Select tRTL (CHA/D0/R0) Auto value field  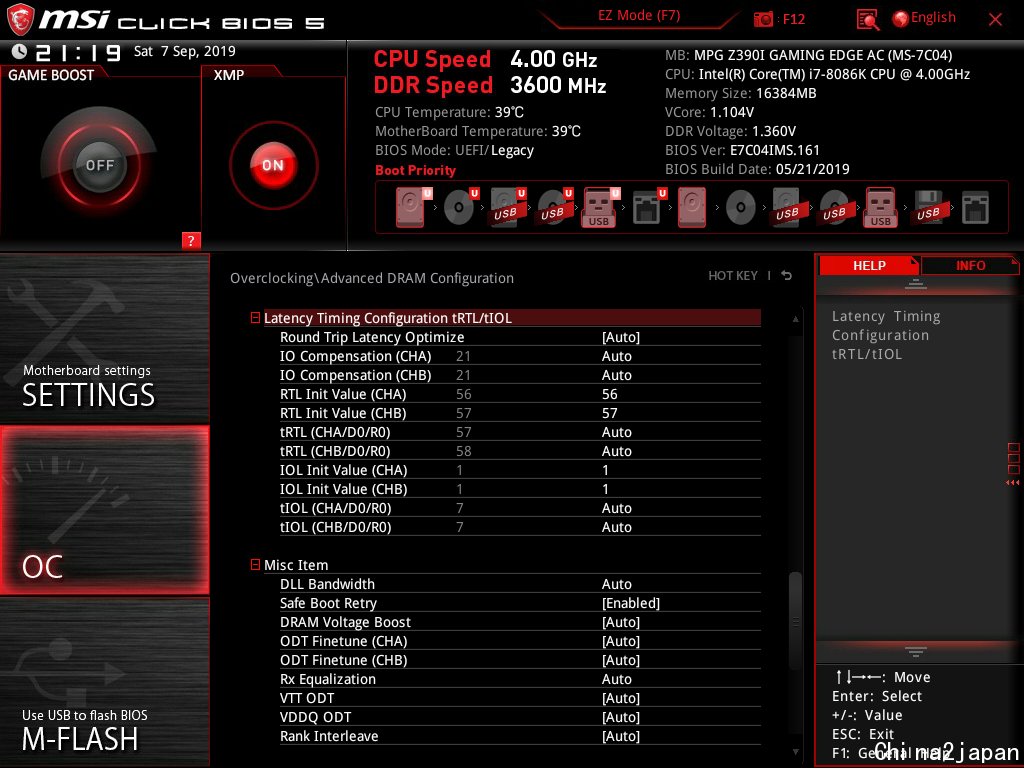click(x=616, y=432)
